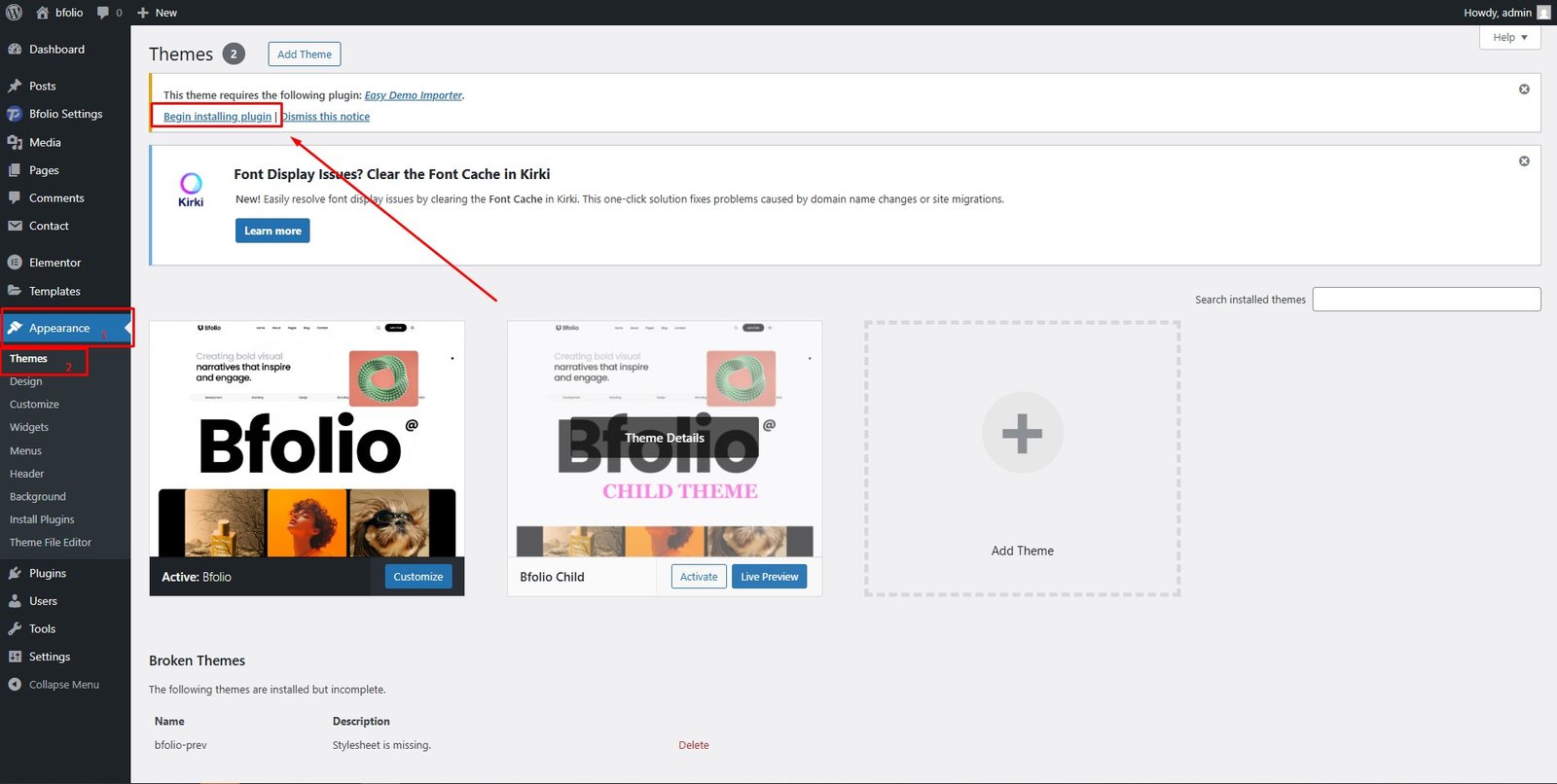Open the Menus submenu item
Viewport: 1557px width, 784px height.
25,451
